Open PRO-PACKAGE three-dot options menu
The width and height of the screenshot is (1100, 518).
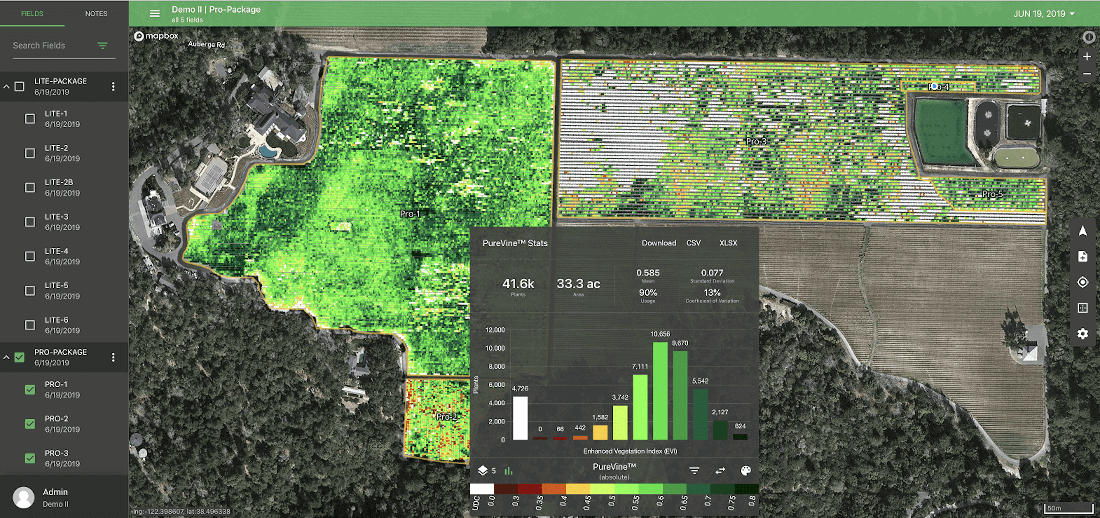tap(113, 358)
